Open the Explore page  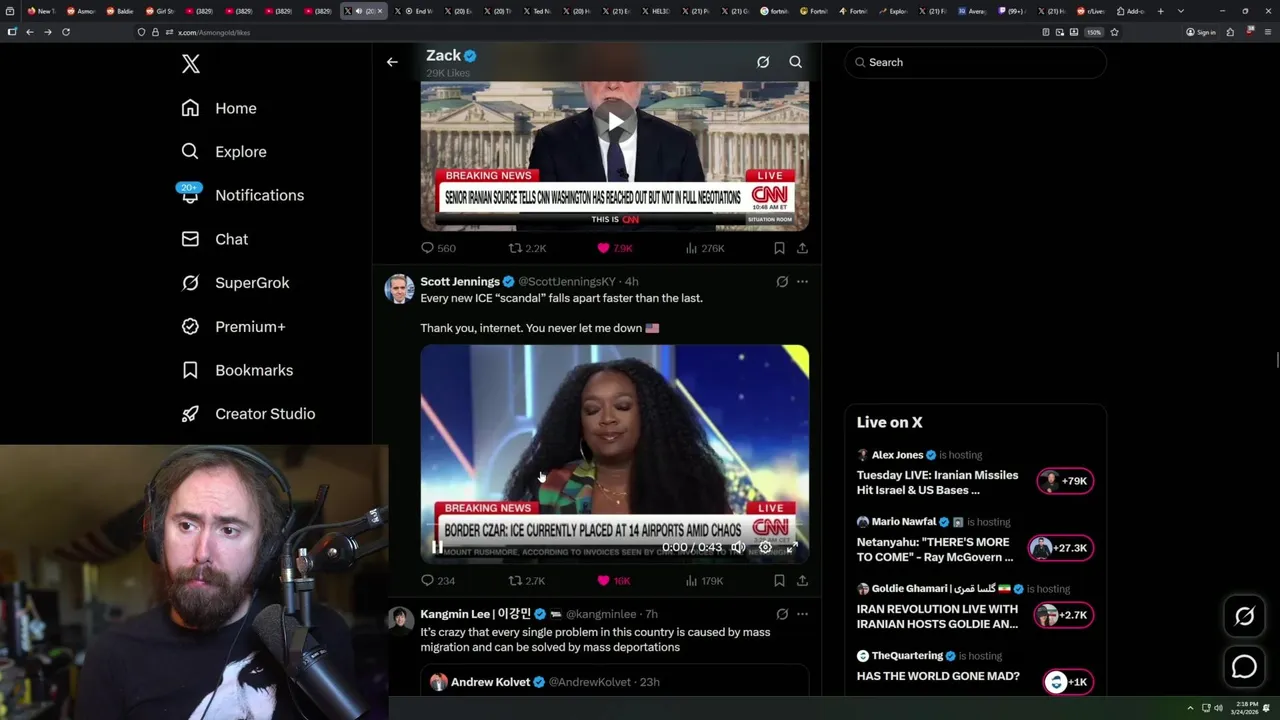tap(224, 152)
